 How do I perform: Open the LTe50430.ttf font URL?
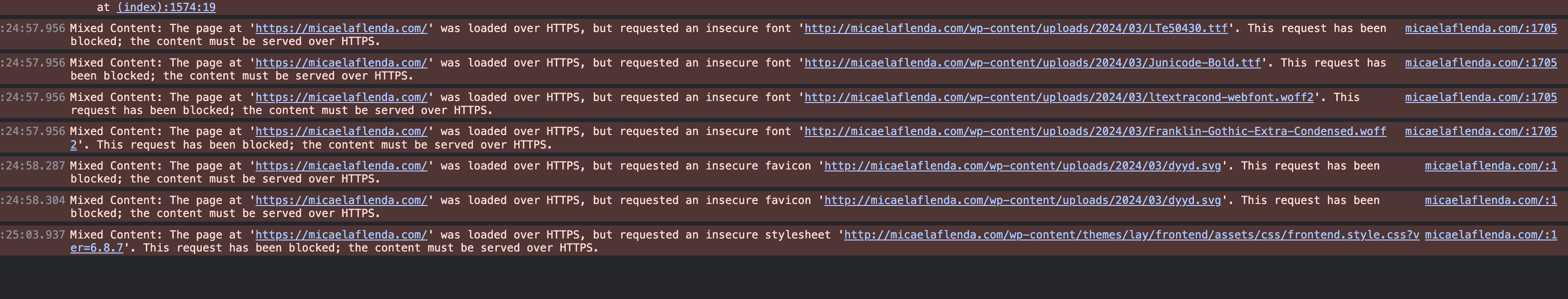(1016, 28)
